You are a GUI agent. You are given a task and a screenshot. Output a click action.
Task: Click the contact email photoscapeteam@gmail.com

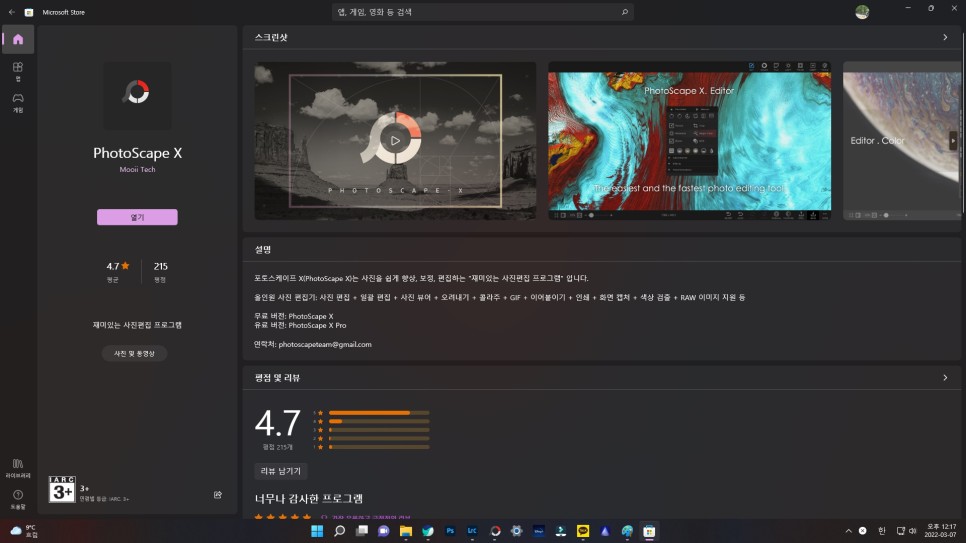tap(325, 345)
